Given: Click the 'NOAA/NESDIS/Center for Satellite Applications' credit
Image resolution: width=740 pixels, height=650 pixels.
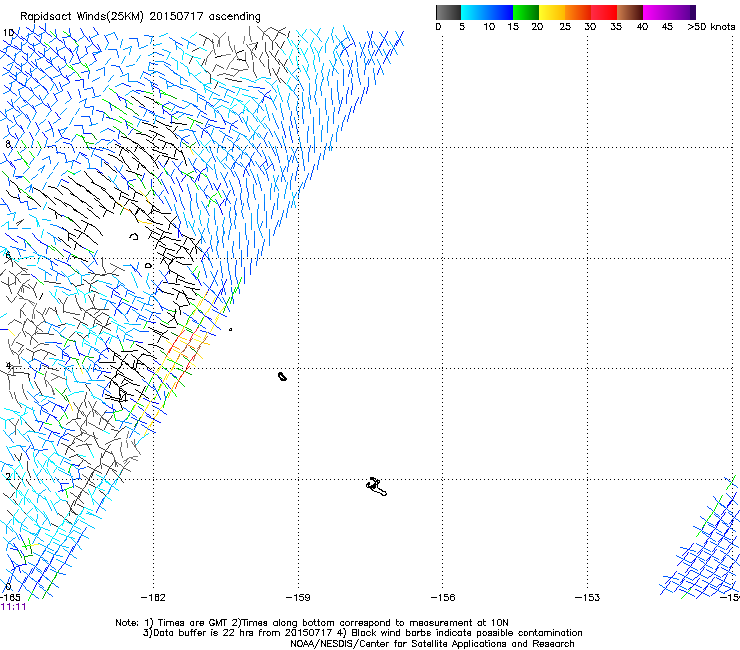Looking at the screenshot, I should click(432, 644).
